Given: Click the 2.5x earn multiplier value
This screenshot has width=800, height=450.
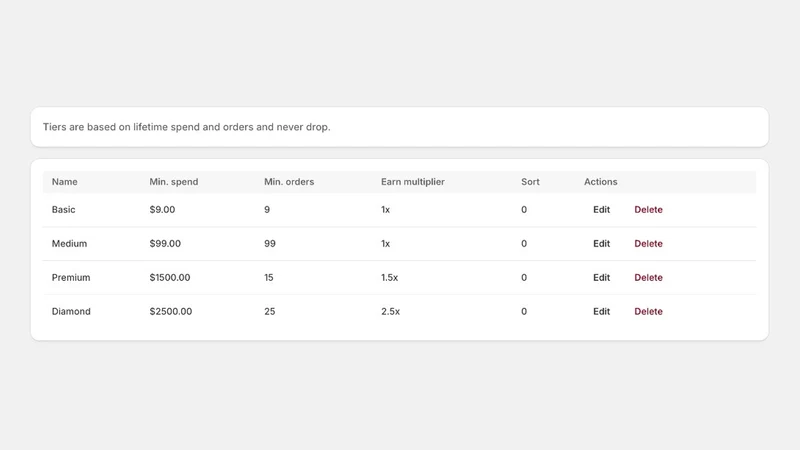Looking at the screenshot, I should pos(390,312).
